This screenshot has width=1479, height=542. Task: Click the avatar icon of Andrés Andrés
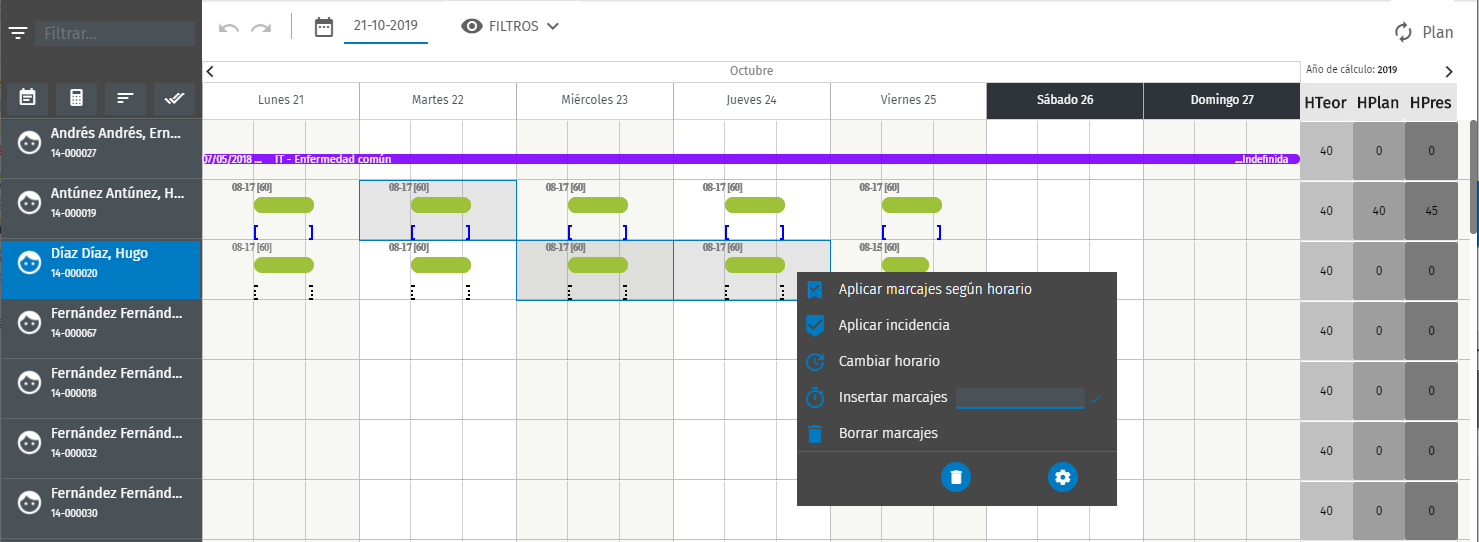coord(29,142)
